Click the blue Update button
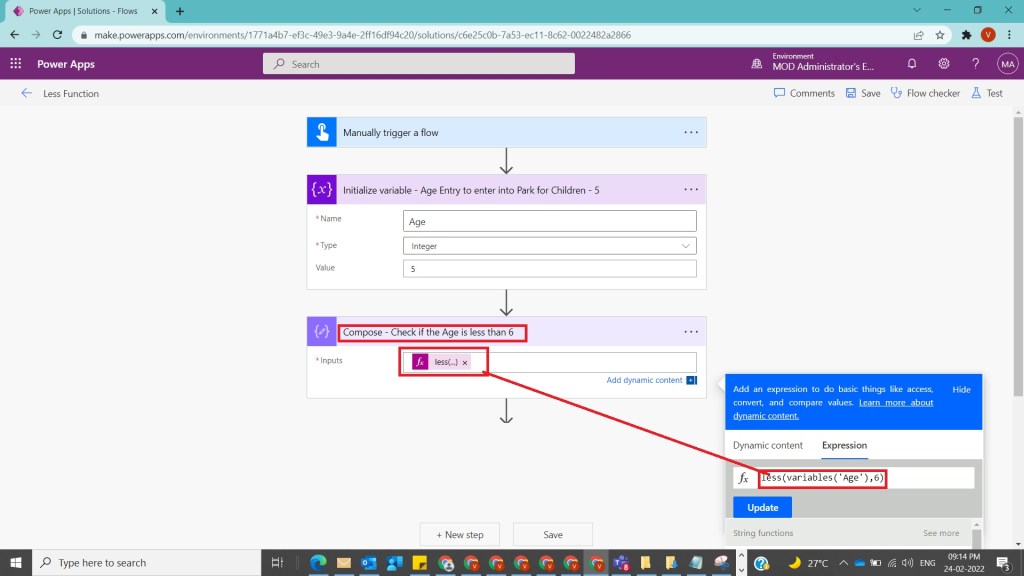Viewport: 1024px width, 576px height. (x=762, y=507)
